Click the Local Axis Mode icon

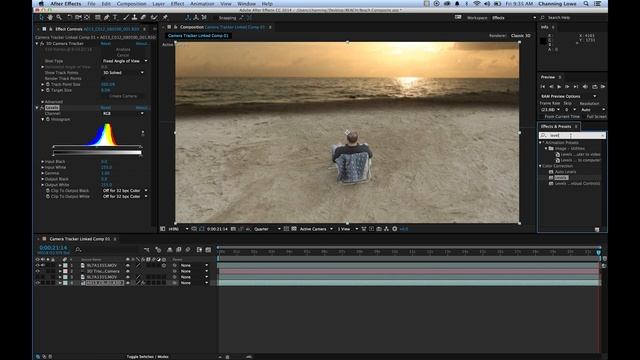pos(187,18)
